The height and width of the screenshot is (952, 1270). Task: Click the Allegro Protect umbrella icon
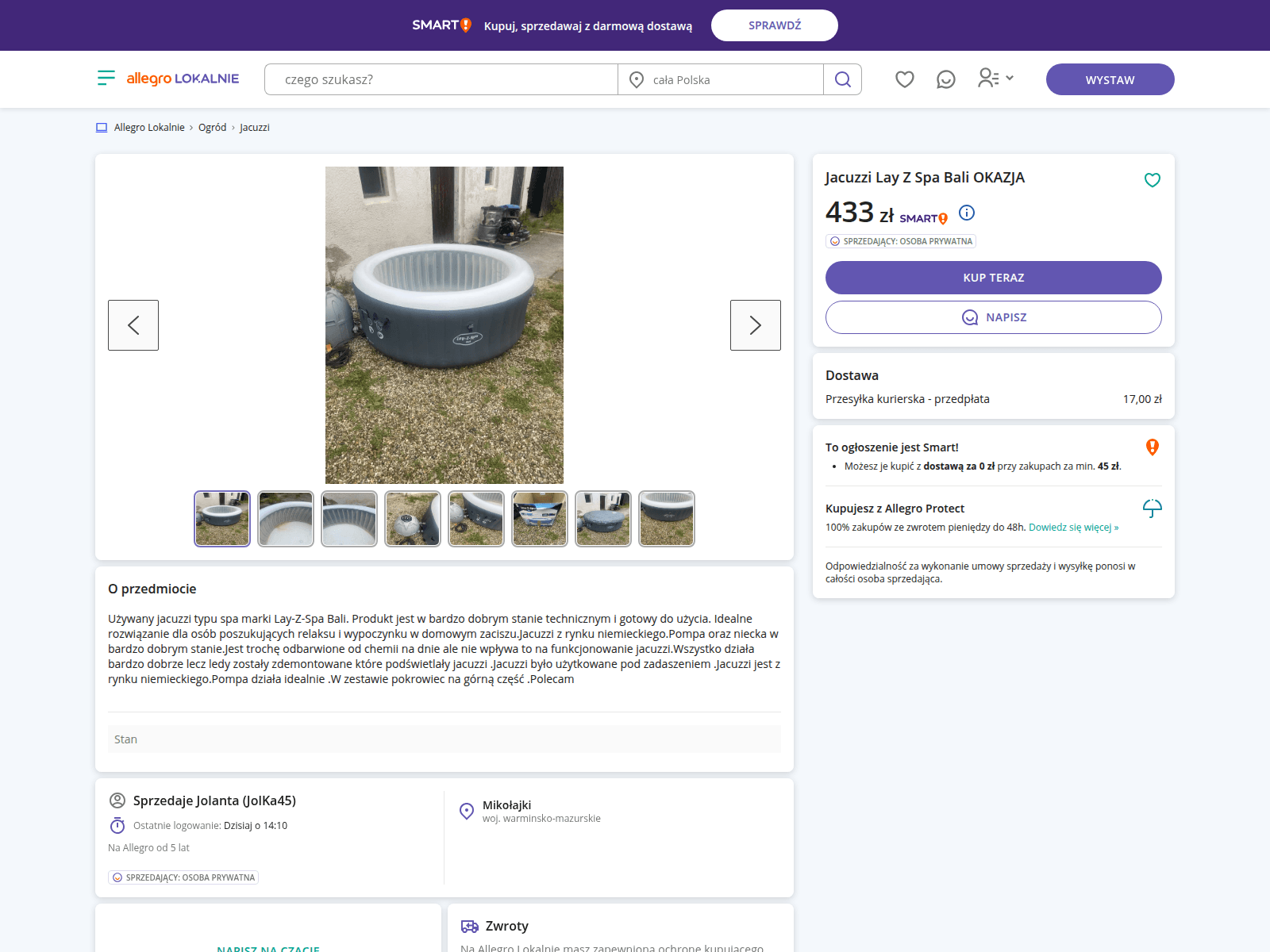1153,508
